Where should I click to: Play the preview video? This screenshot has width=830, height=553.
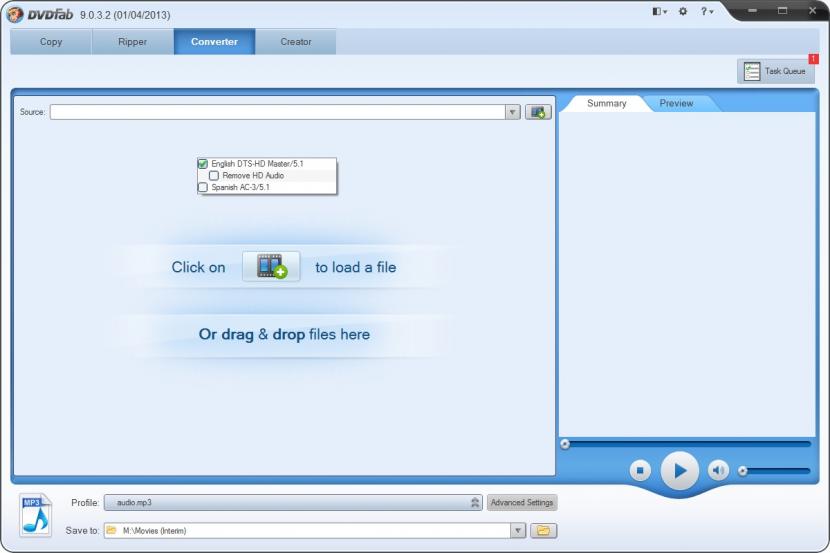click(680, 470)
